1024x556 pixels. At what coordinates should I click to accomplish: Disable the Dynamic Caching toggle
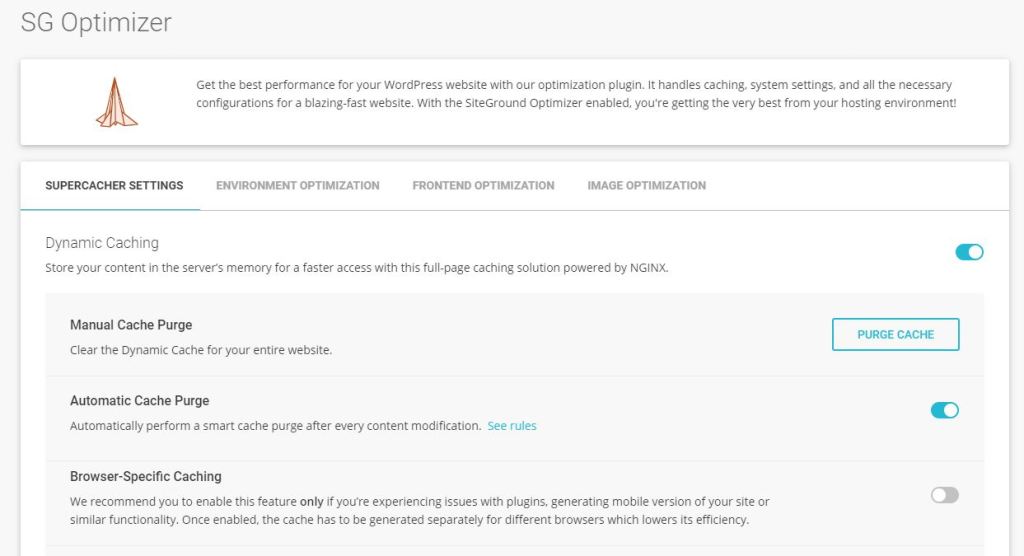pyautogui.click(x=969, y=252)
